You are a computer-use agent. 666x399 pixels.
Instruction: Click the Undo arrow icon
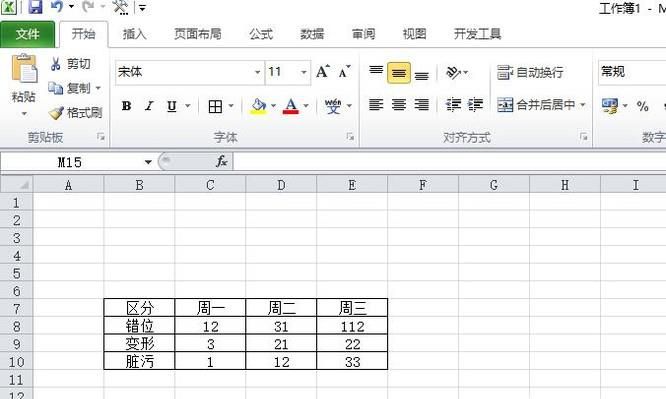coord(56,6)
